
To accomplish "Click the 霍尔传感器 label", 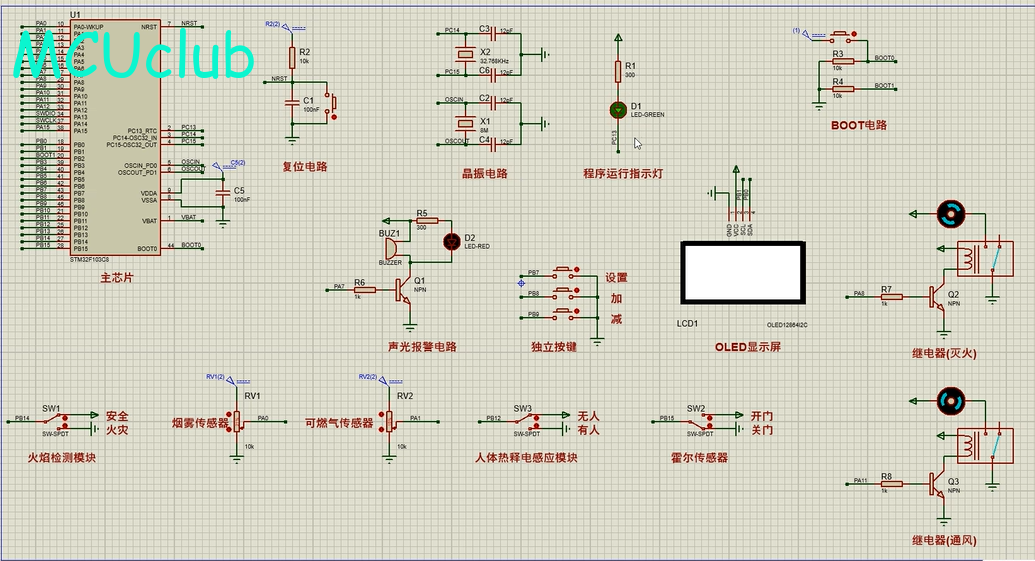I will (699, 457).
